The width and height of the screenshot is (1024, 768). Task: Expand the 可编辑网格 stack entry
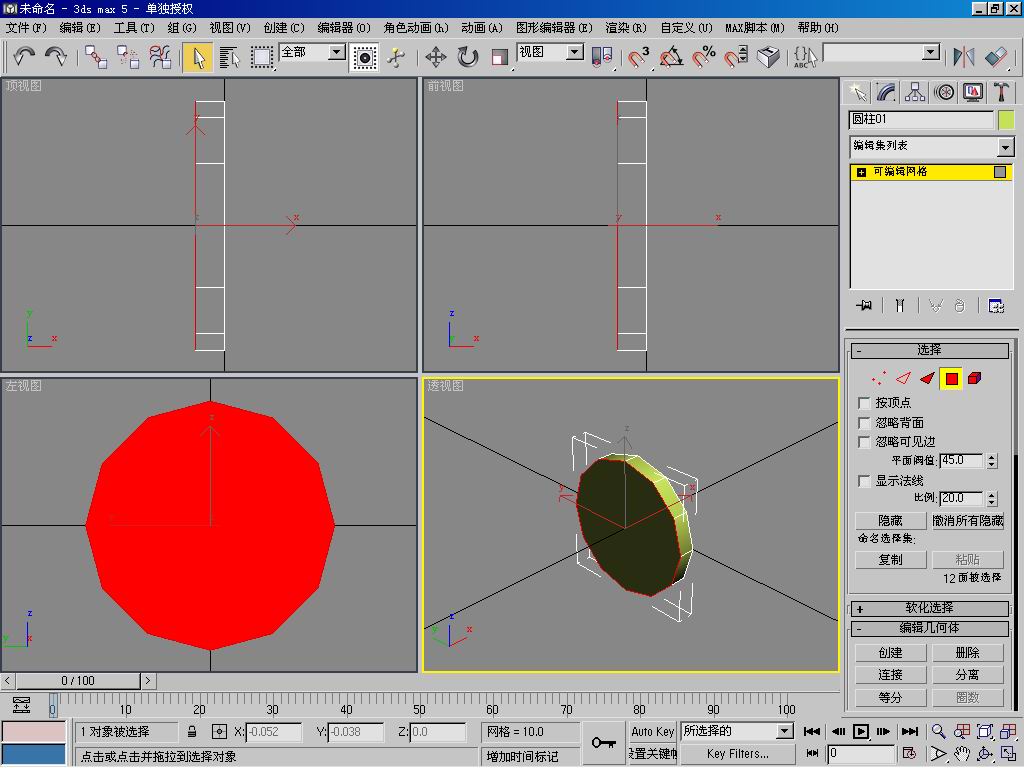point(861,172)
